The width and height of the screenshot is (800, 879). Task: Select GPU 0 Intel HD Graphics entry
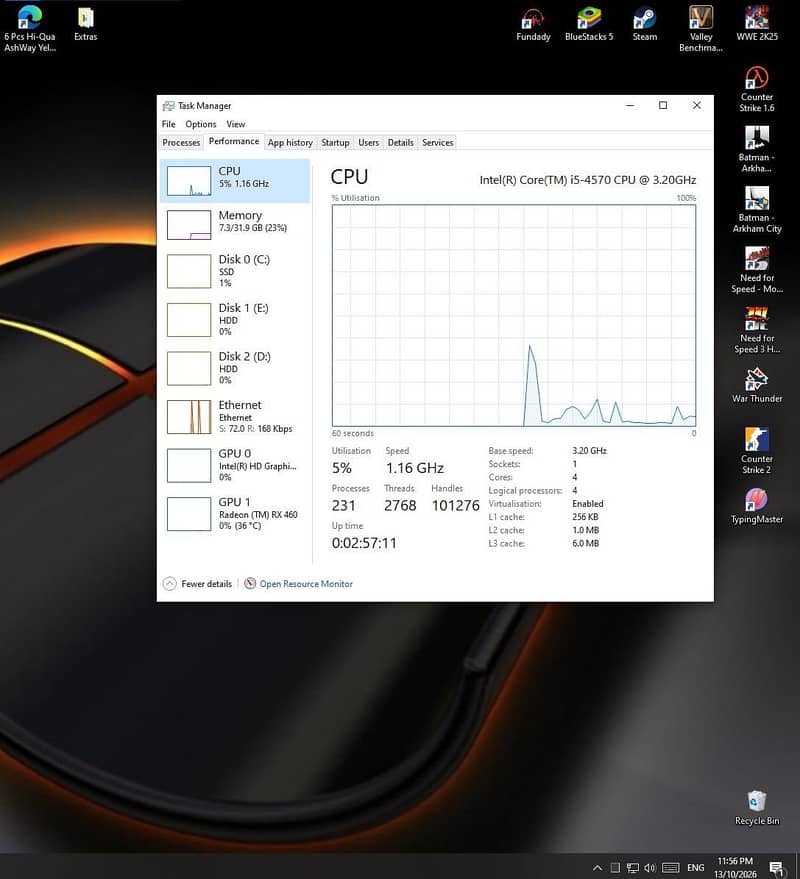235,465
